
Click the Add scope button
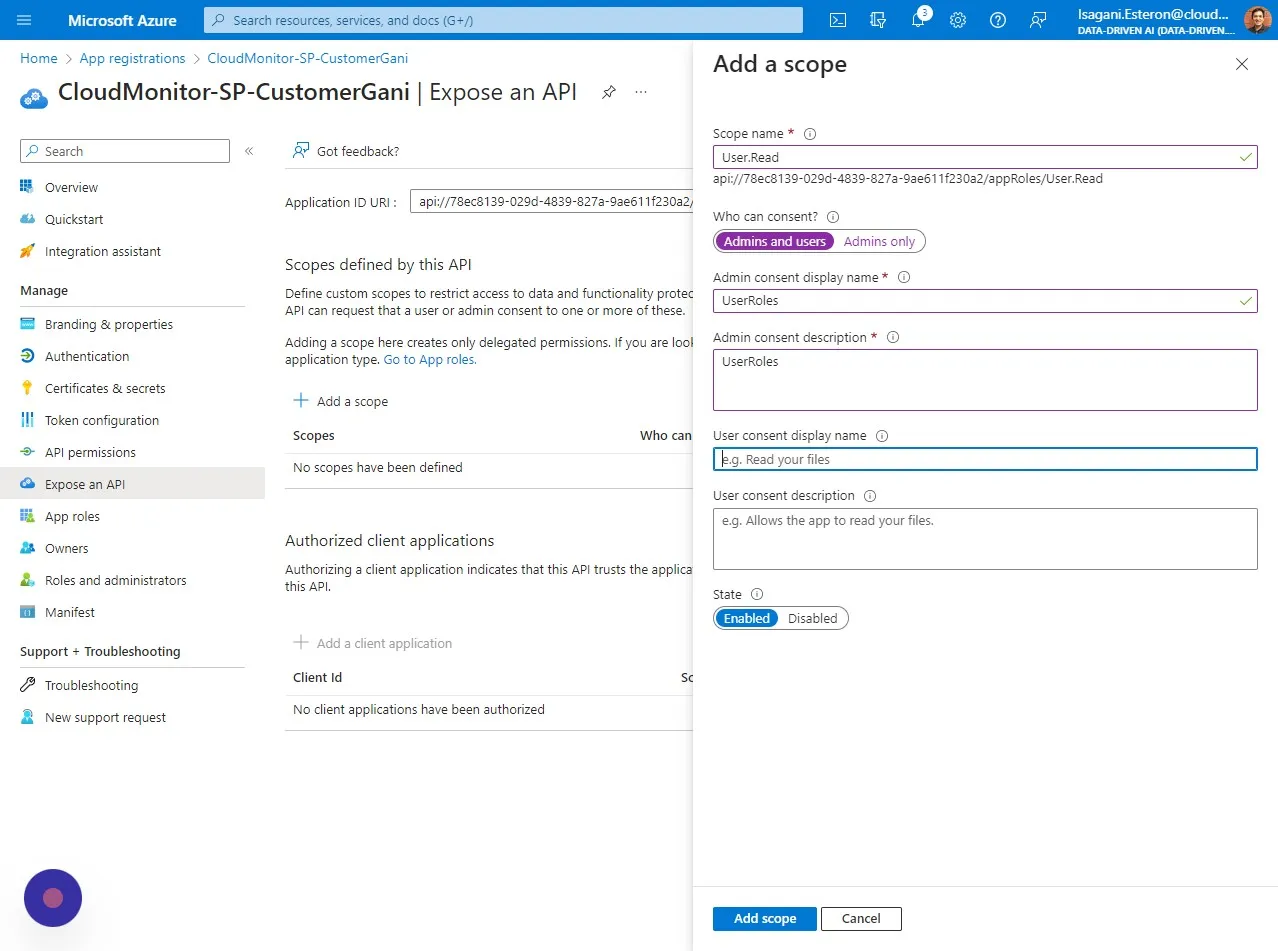[x=765, y=918]
